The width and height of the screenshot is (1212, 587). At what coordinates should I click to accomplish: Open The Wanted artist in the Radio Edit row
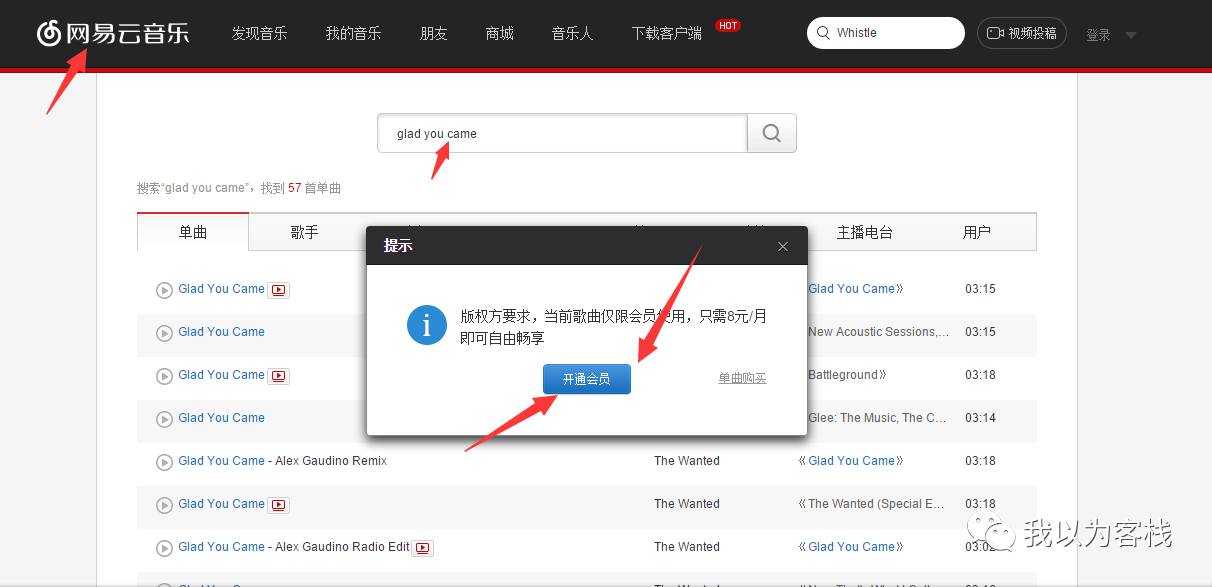pyautogui.click(x=687, y=547)
